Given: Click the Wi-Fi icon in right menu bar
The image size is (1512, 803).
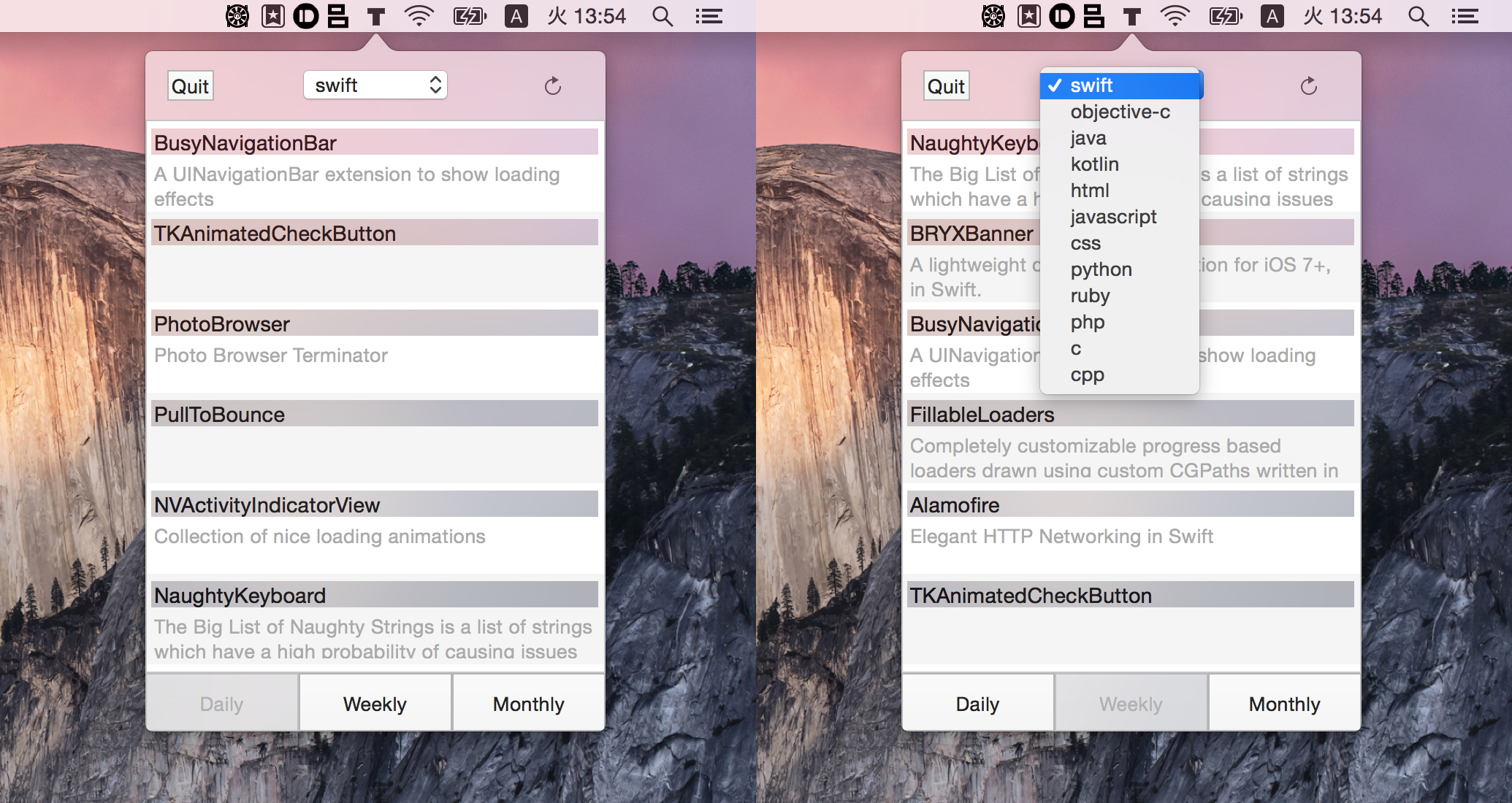Looking at the screenshot, I should [1175, 16].
